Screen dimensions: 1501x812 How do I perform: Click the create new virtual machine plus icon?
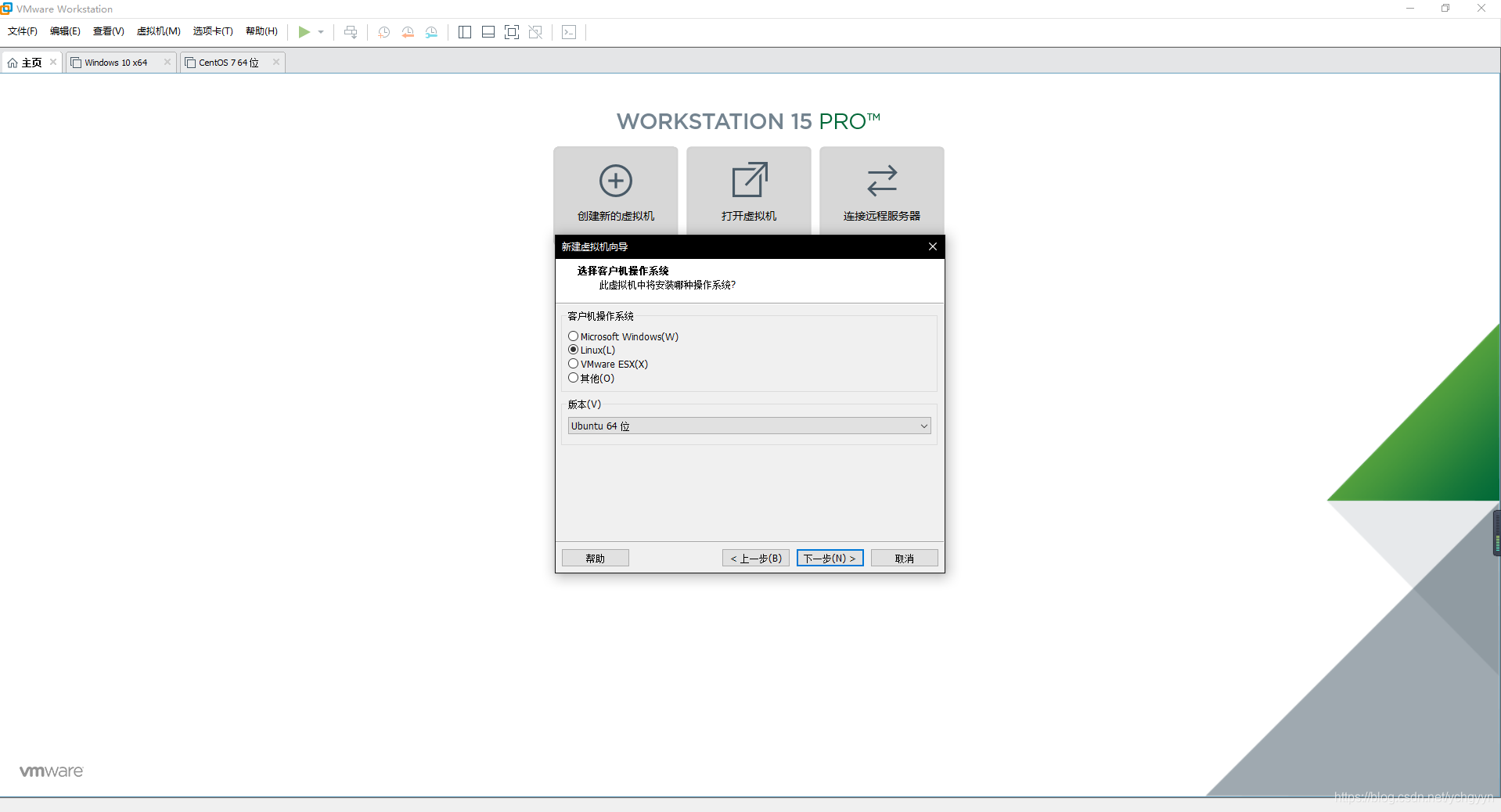tap(616, 181)
